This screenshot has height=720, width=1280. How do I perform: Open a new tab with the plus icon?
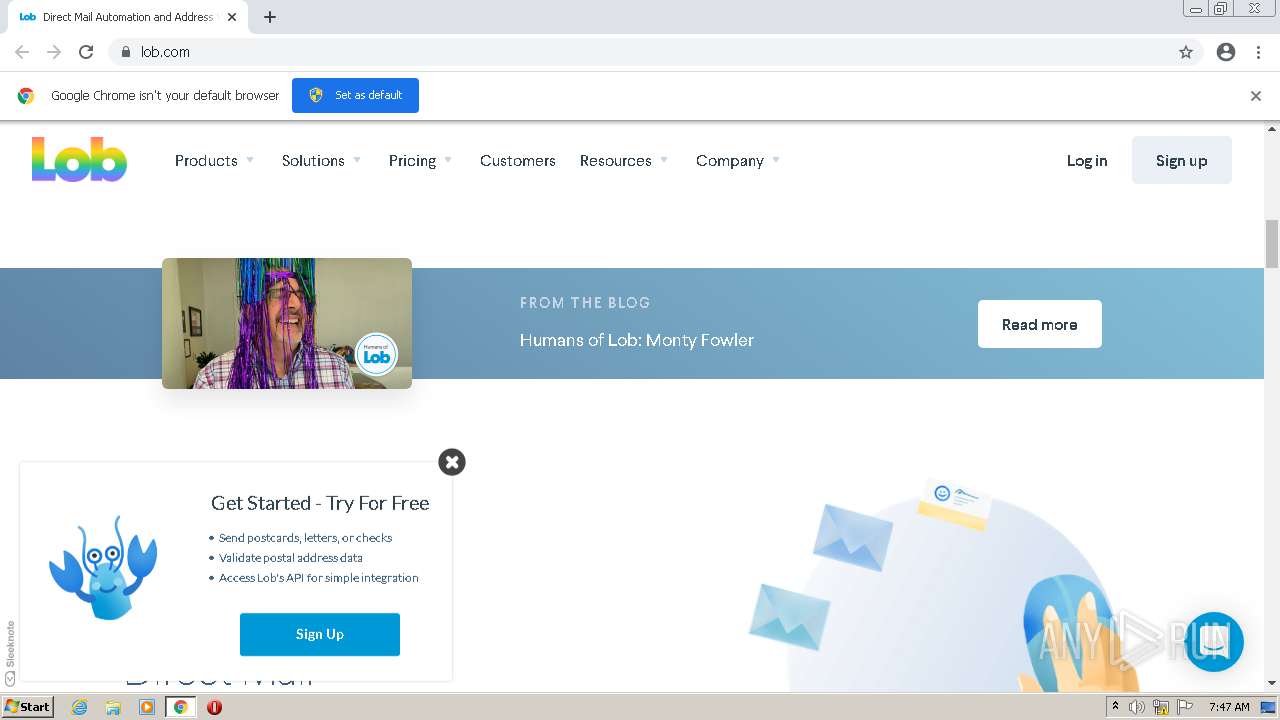click(x=270, y=17)
